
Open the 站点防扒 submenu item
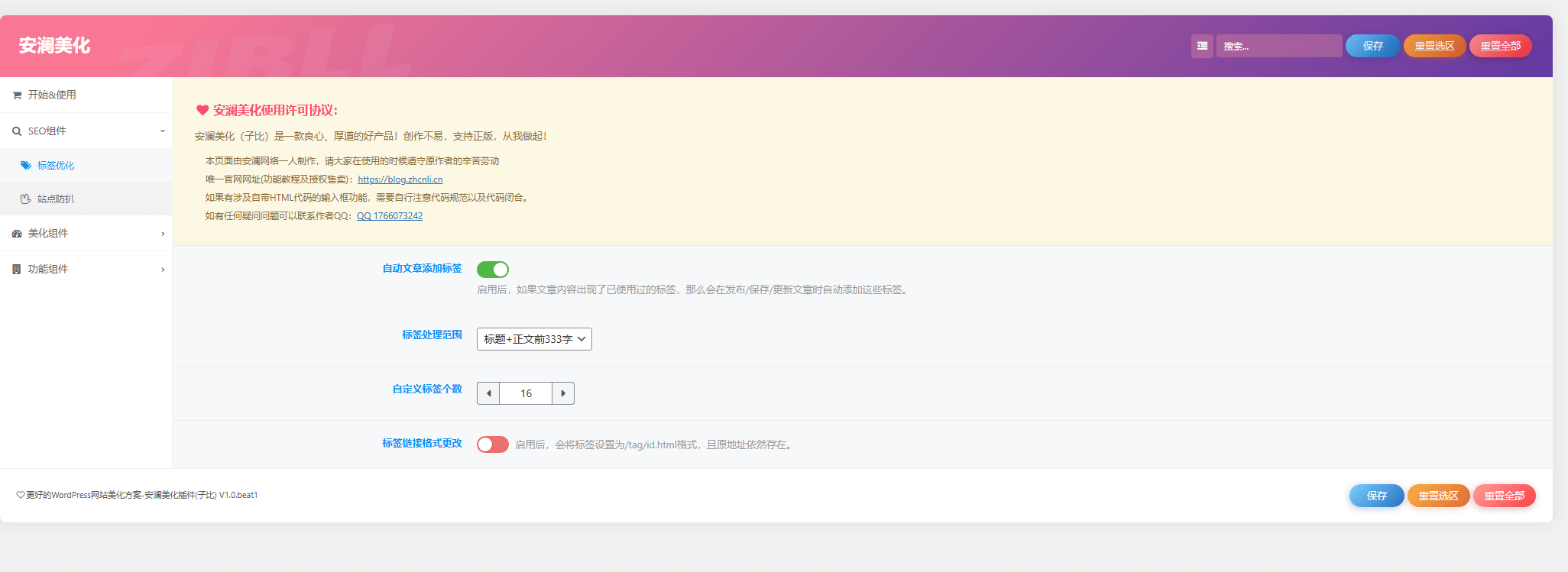pyautogui.click(x=86, y=199)
